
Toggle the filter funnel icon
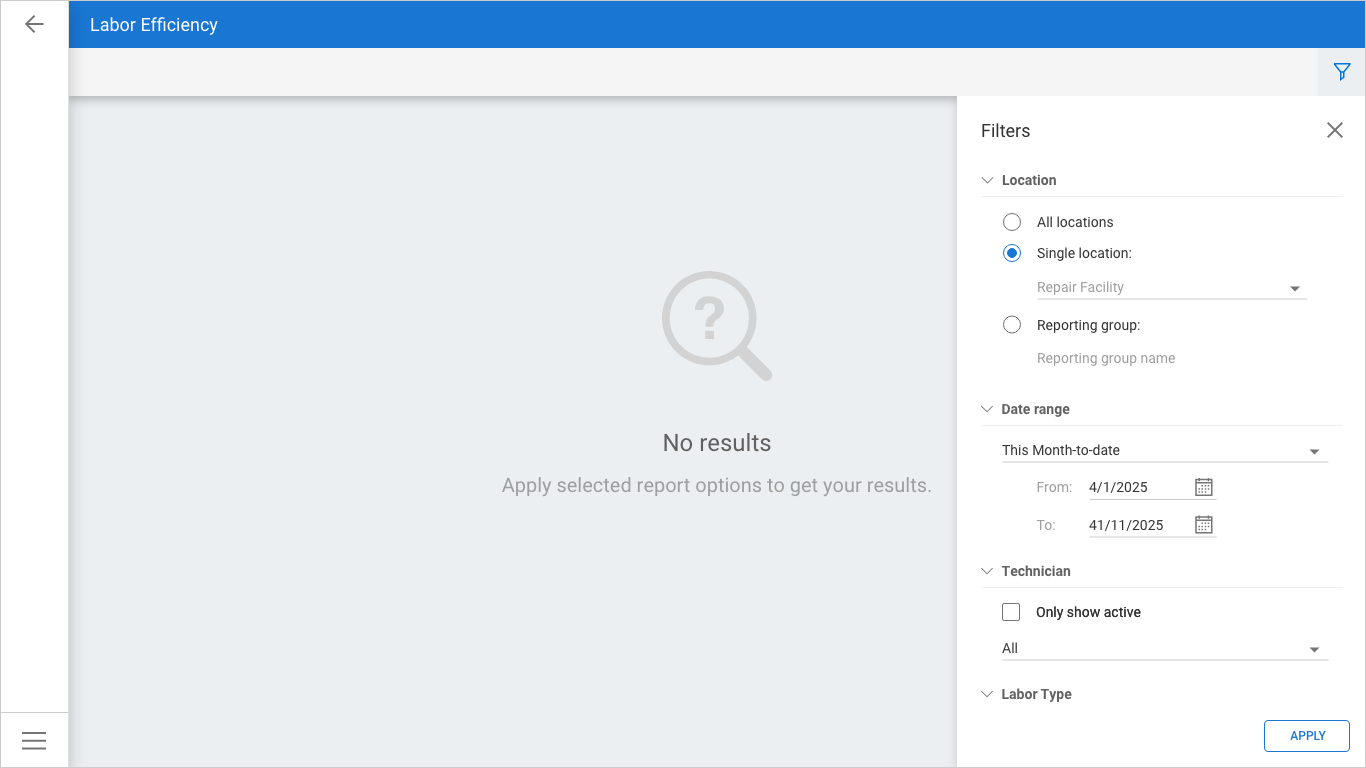1342,72
